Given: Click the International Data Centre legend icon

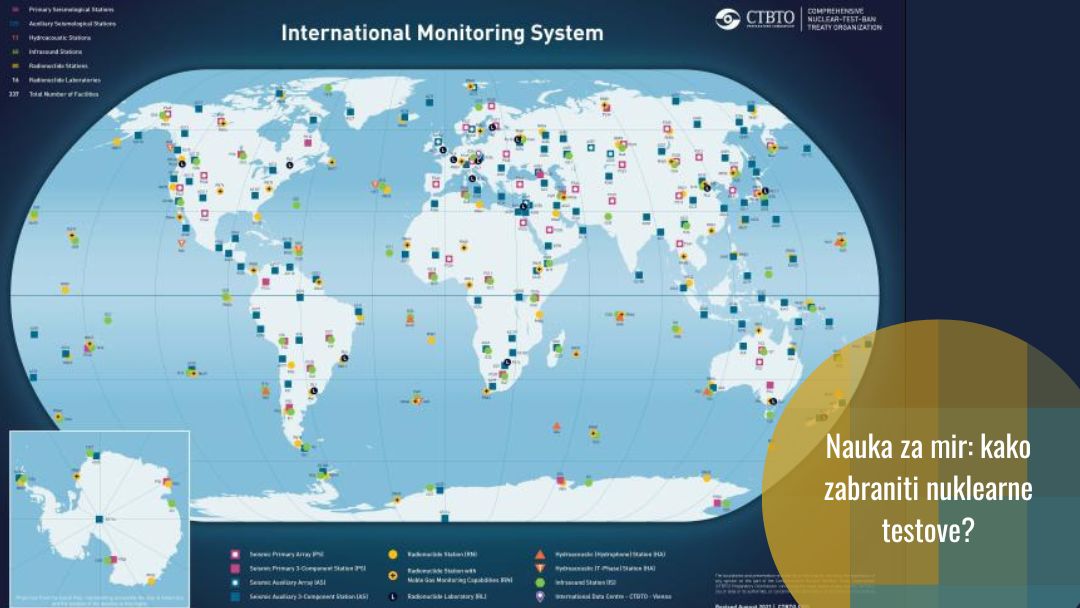Looking at the screenshot, I should 540,597.
